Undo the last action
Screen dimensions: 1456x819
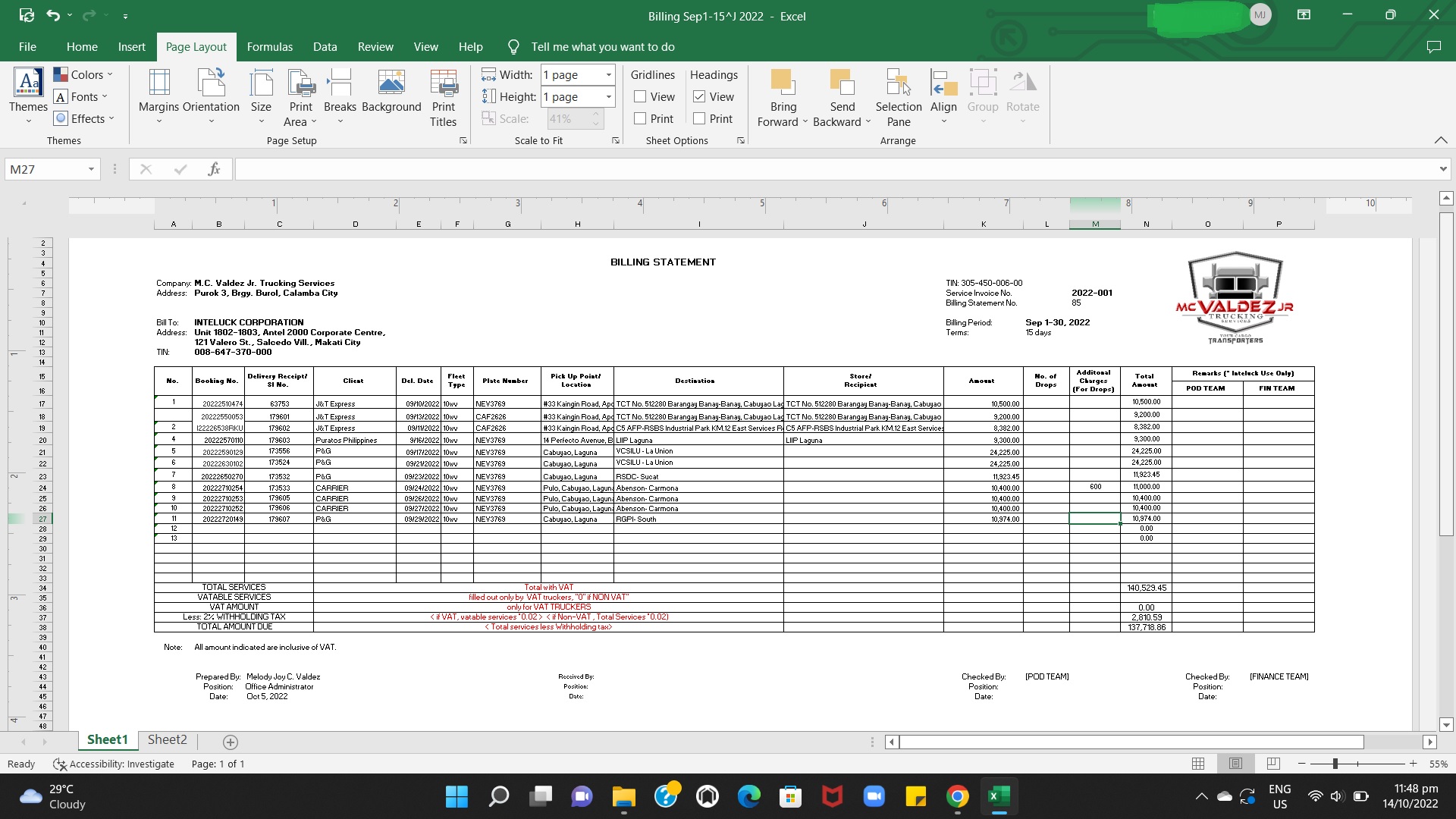(x=52, y=15)
